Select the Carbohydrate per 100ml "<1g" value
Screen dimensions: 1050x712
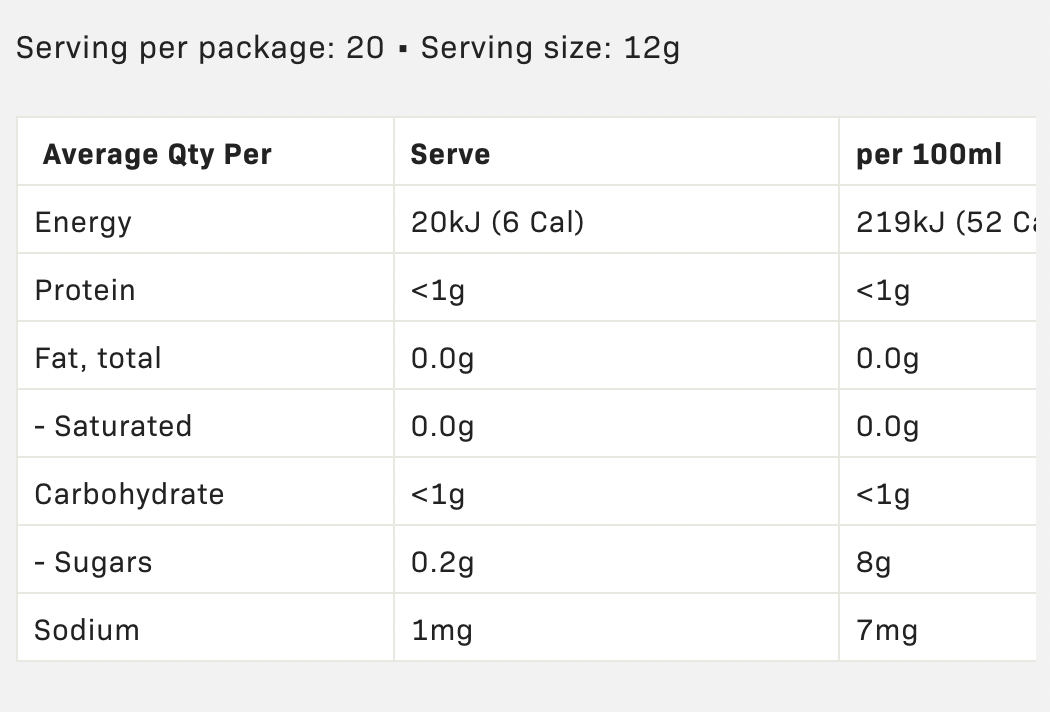tap(883, 494)
